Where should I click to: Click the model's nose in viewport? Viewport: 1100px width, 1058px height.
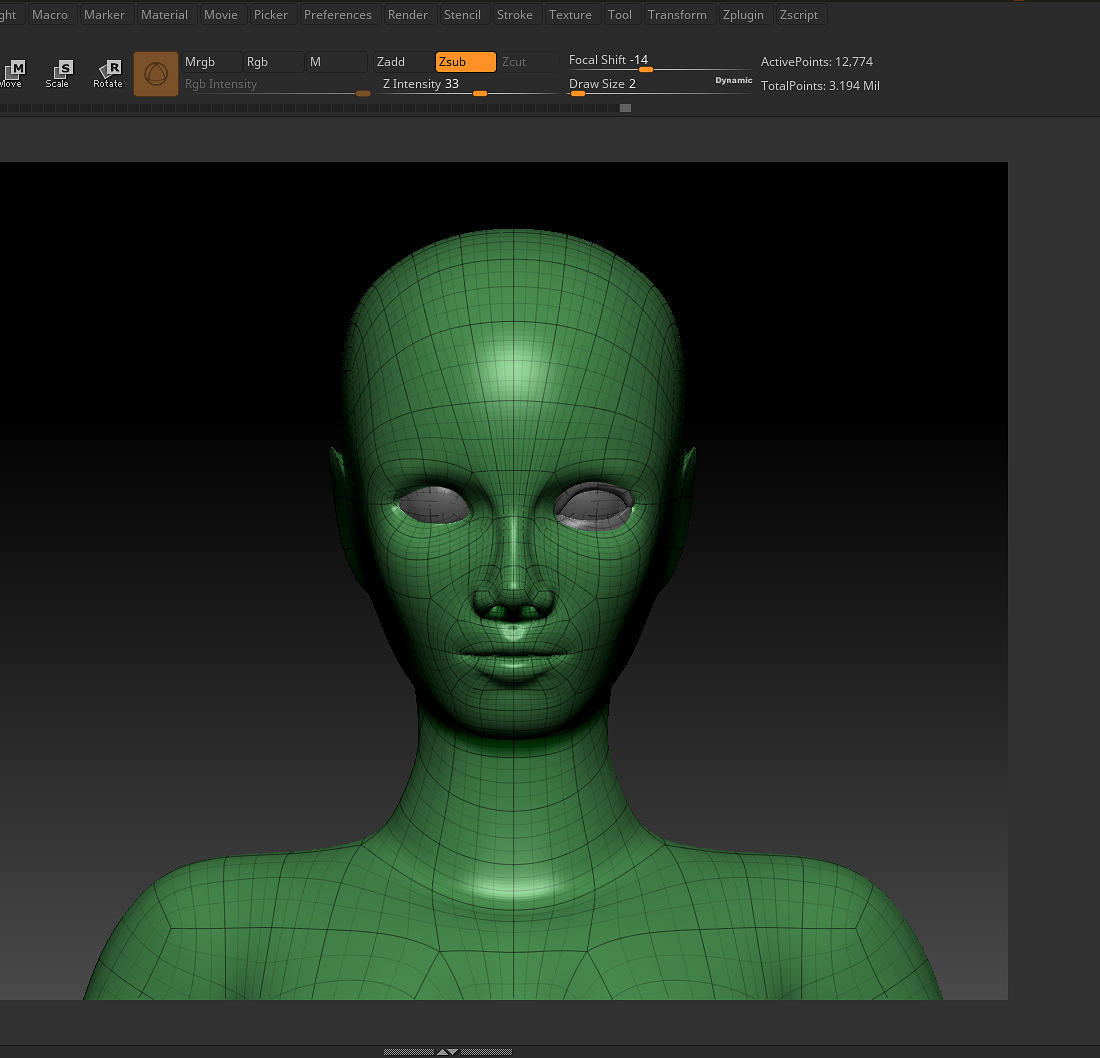coord(514,574)
